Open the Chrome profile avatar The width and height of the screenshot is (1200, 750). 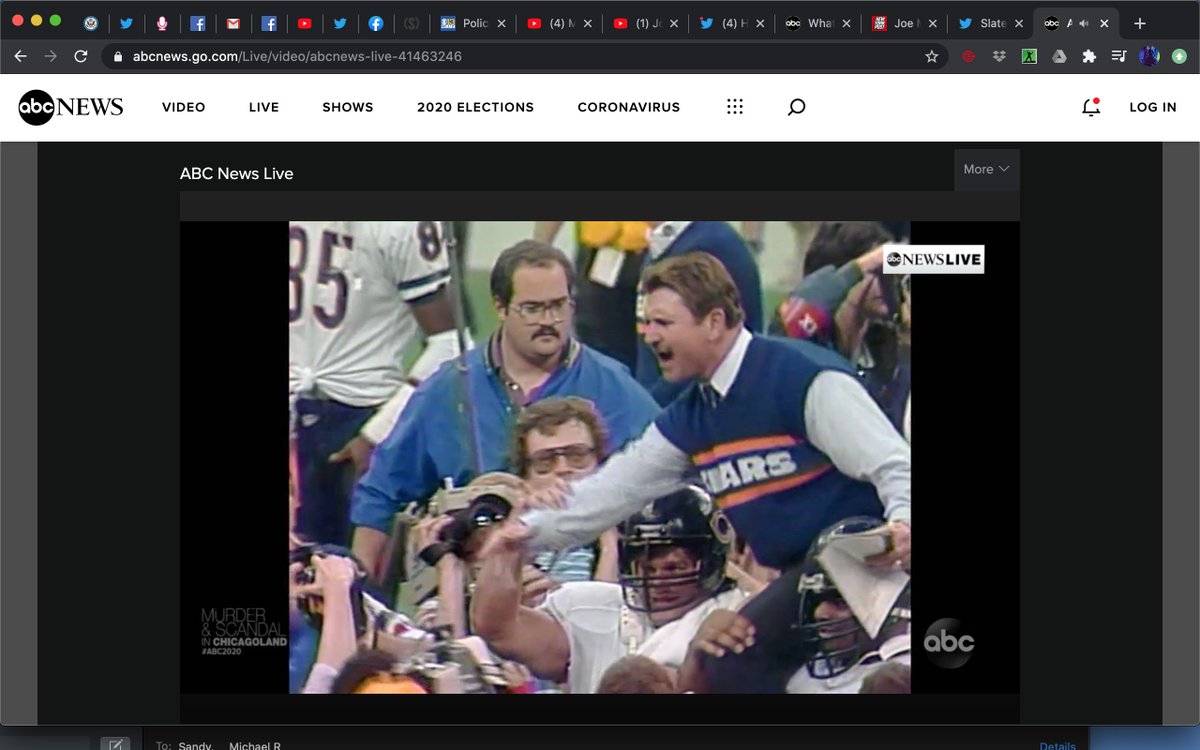click(x=1150, y=57)
